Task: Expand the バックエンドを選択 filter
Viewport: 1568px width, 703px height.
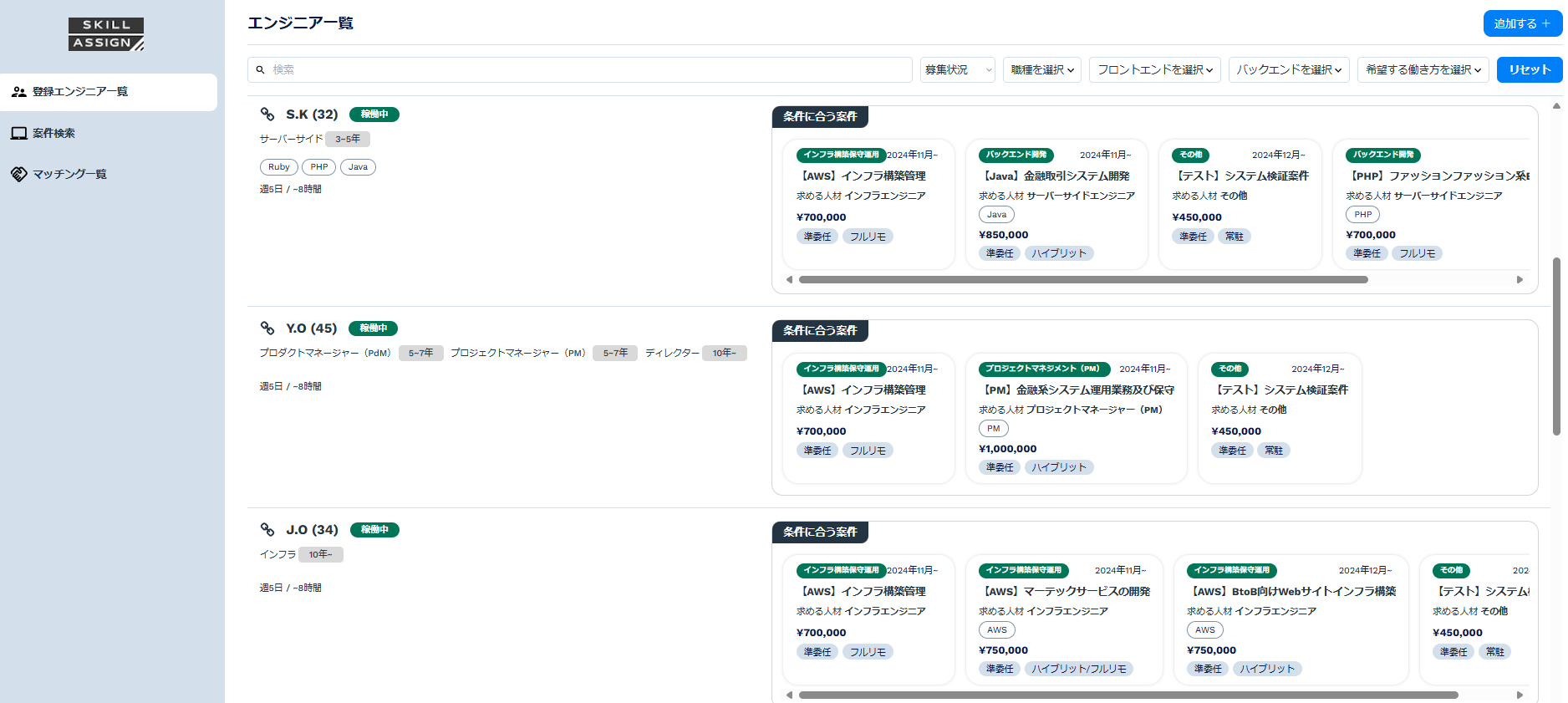Action: 1289,70
